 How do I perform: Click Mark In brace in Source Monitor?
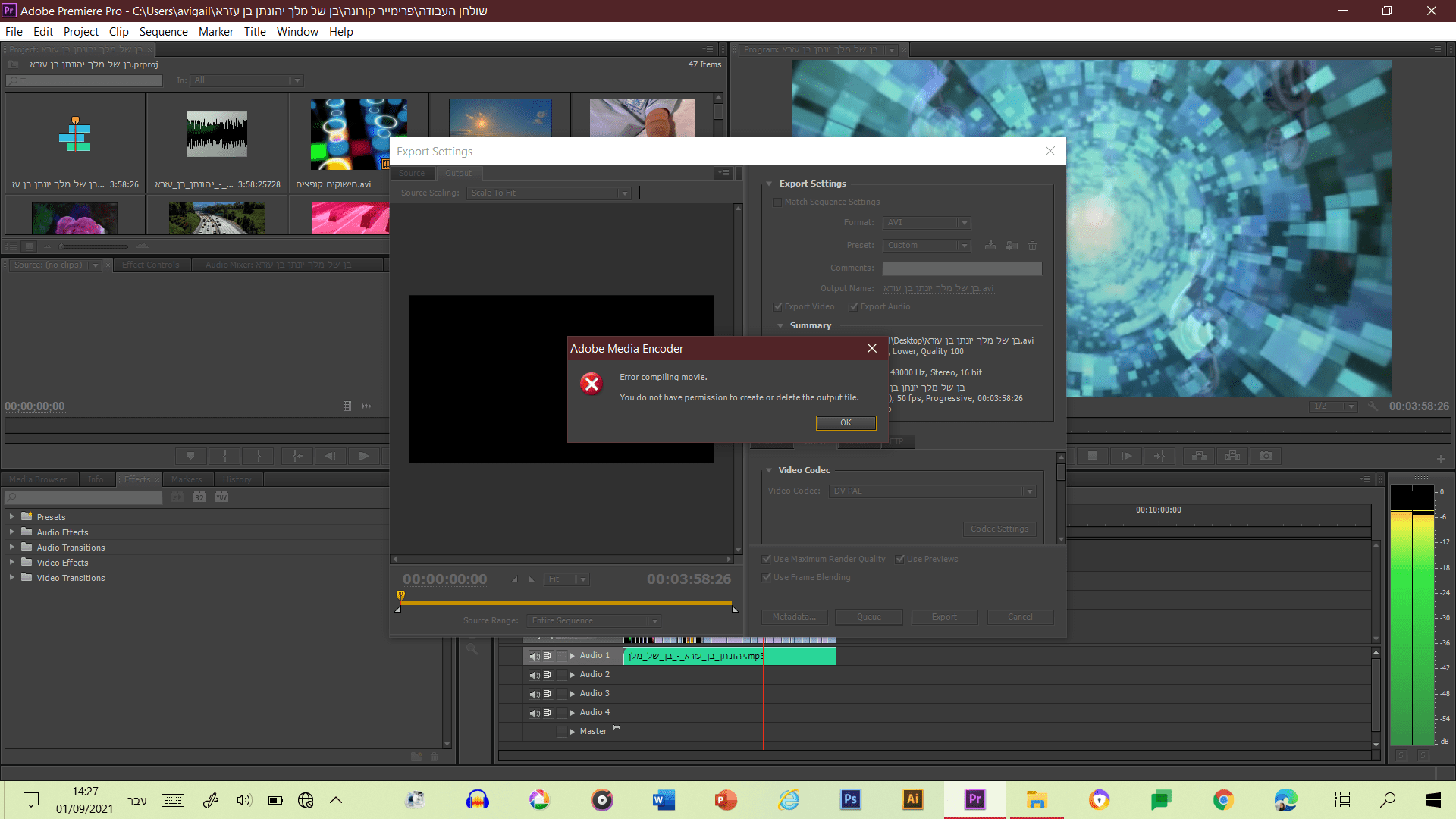pos(224,456)
